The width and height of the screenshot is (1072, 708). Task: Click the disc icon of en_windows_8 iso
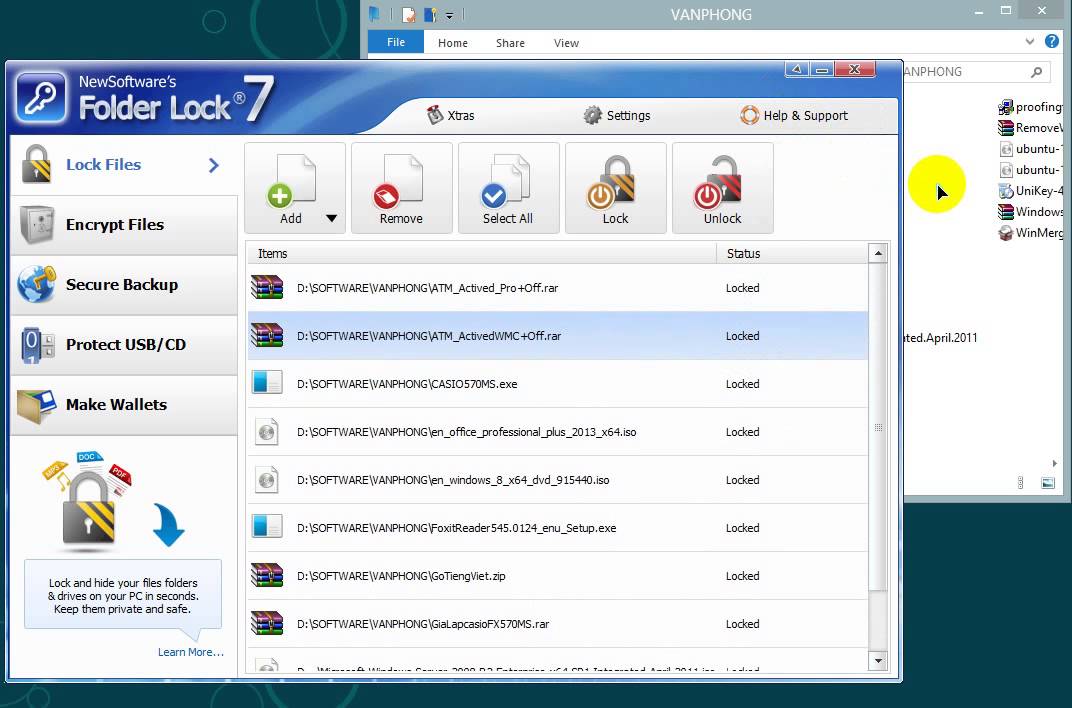coord(267,480)
